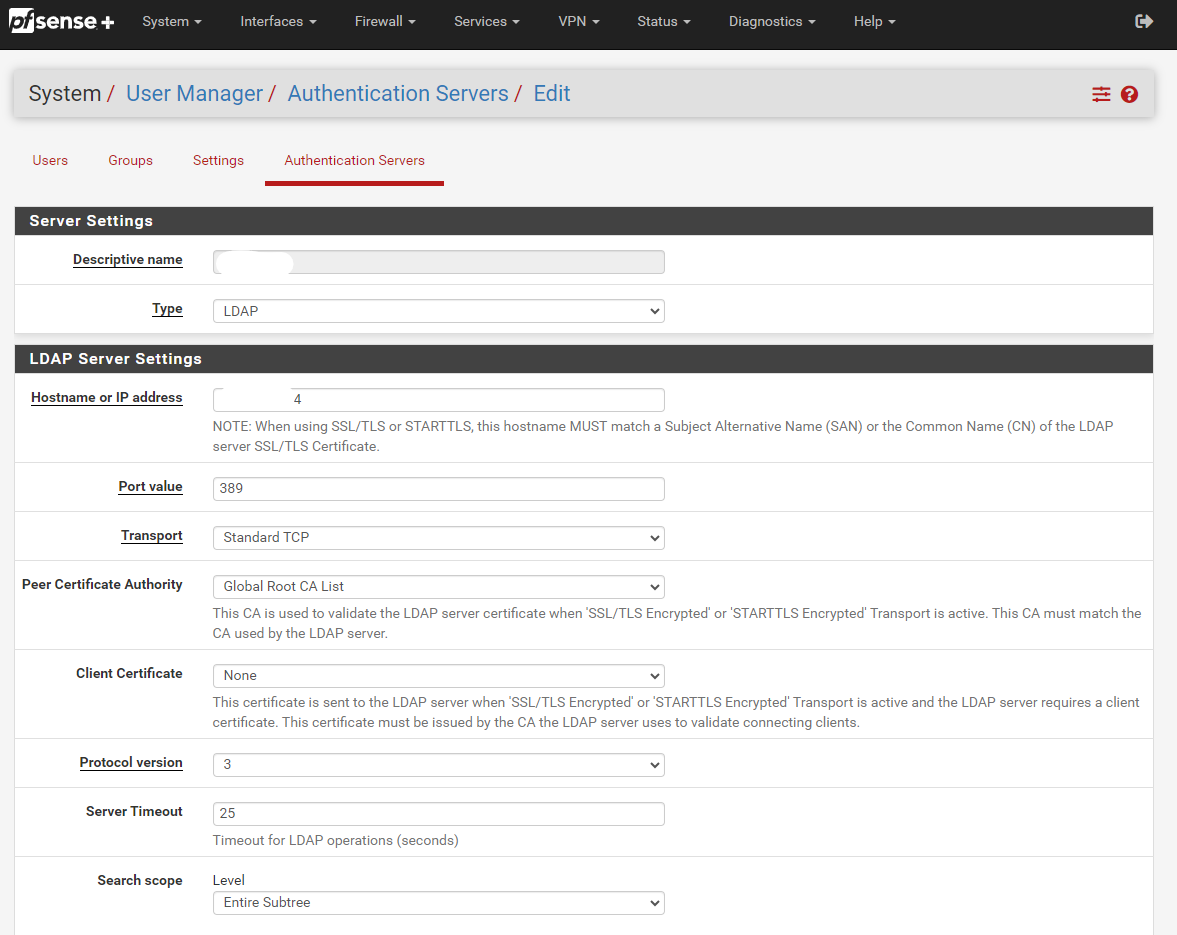Screen dimensions: 1177x935
Task: Open the Services menu
Action: (486, 21)
